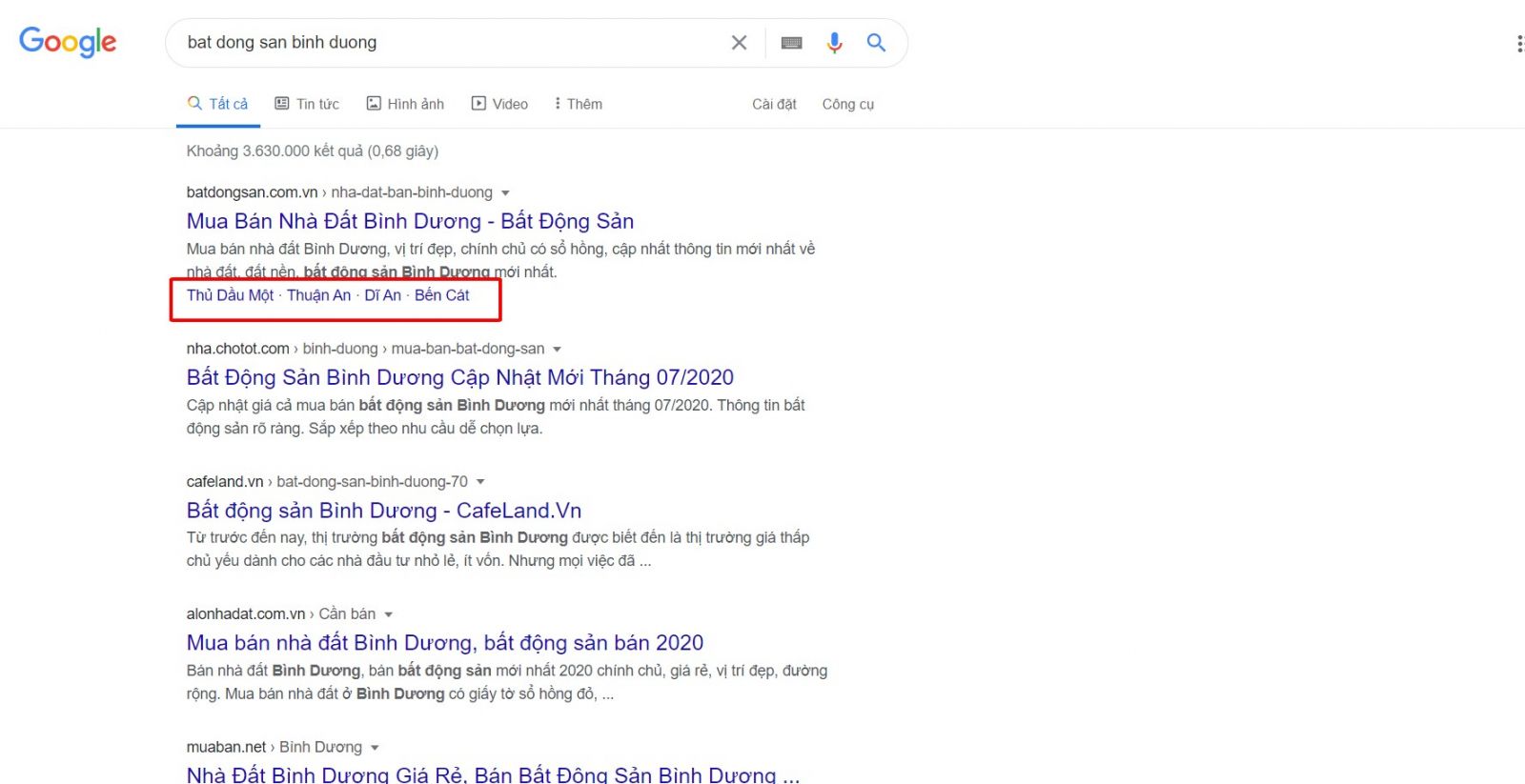Open the on-screen keyboard icon
The height and width of the screenshot is (784, 1525).
tap(791, 43)
